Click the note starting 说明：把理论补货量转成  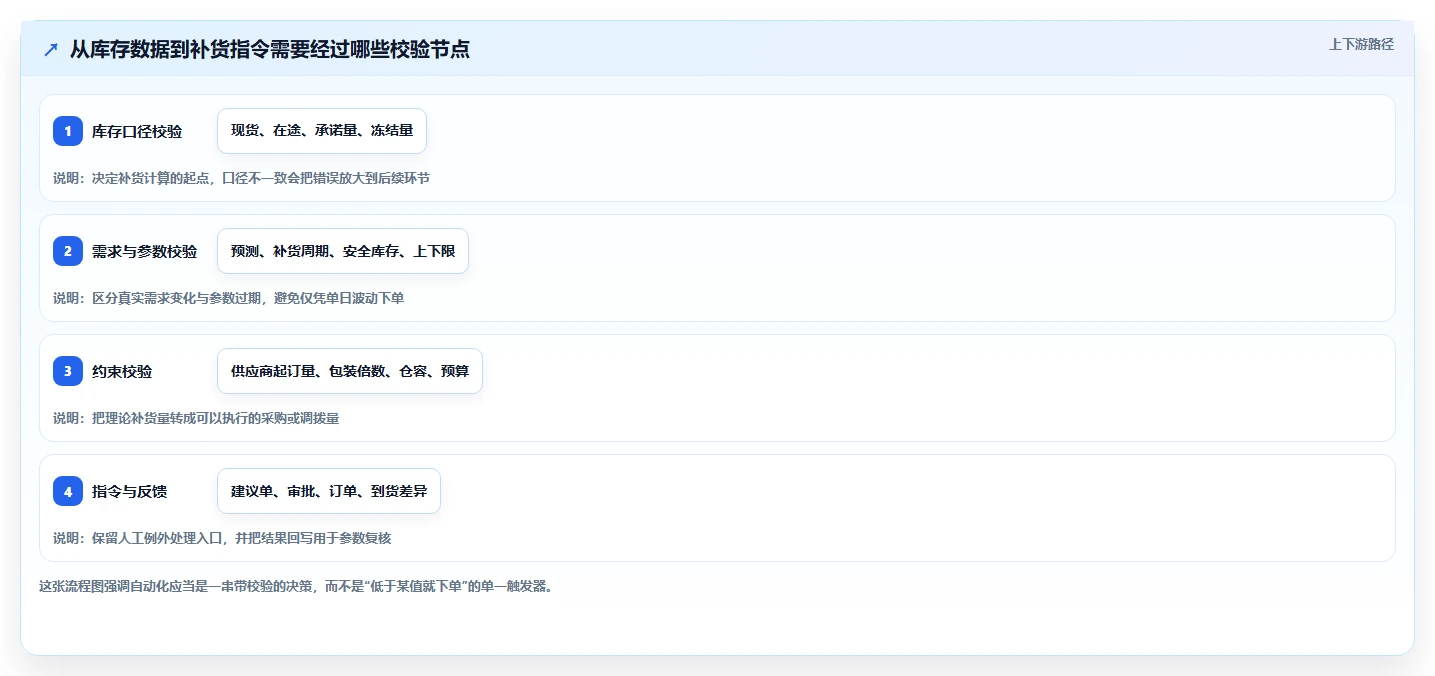point(196,418)
